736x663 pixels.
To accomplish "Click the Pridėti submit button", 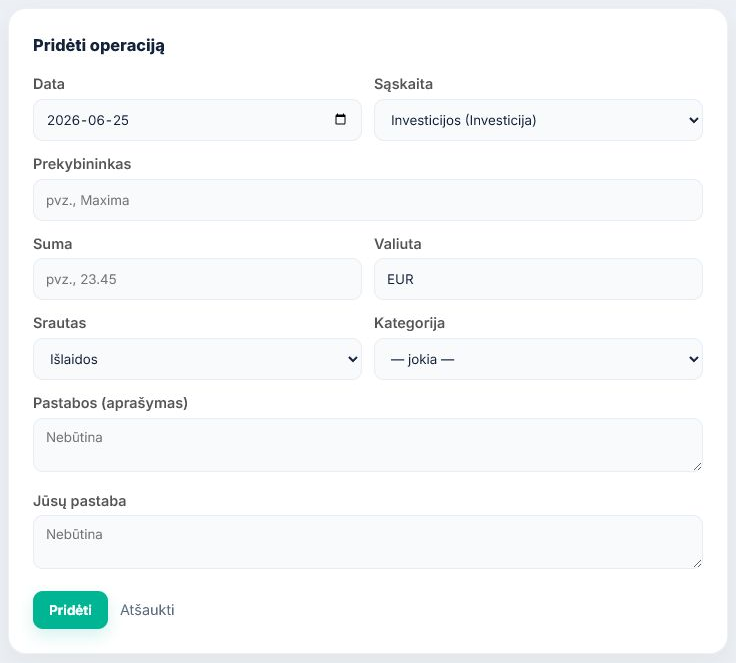I will click(x=70, y=609).
